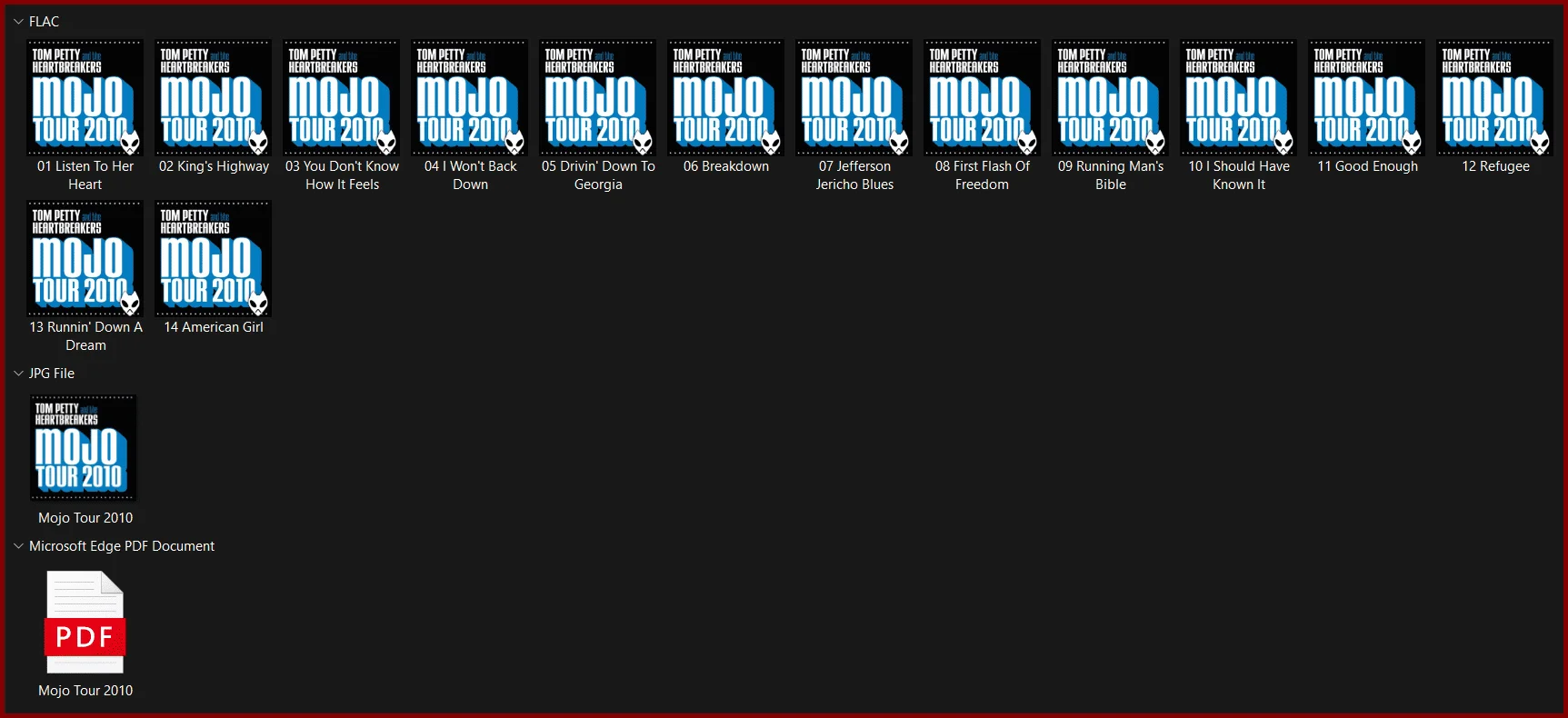This screenshot has width=1568, height=718.
Task: Click the file name '06 Breakdown'
Action: tap(726, 166)
